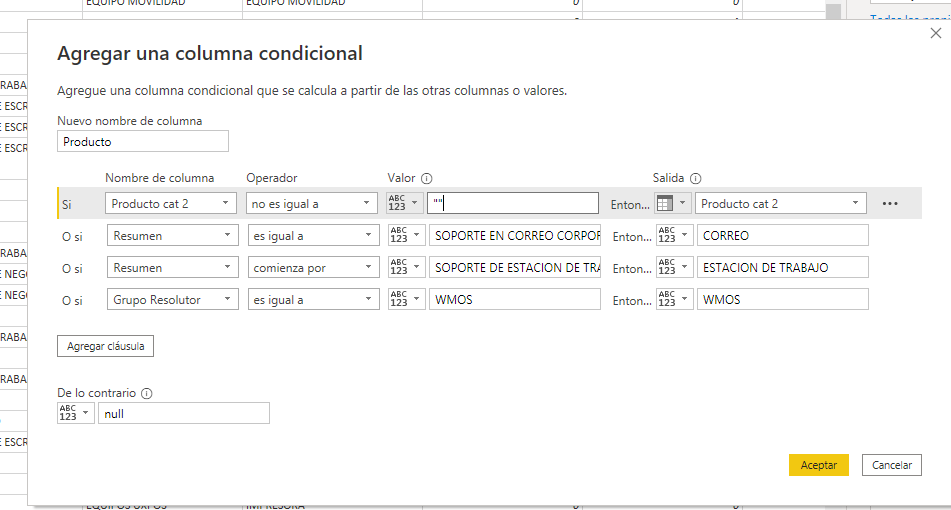Open value info icon next to Valor
The width and height of the screenshot is (951, 510).
[426, 178]
